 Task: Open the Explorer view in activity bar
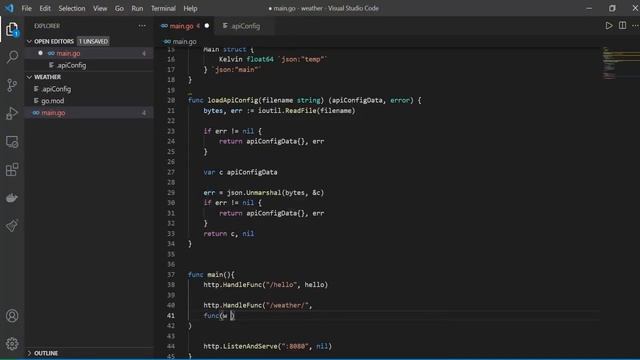(x=12, y=29)
